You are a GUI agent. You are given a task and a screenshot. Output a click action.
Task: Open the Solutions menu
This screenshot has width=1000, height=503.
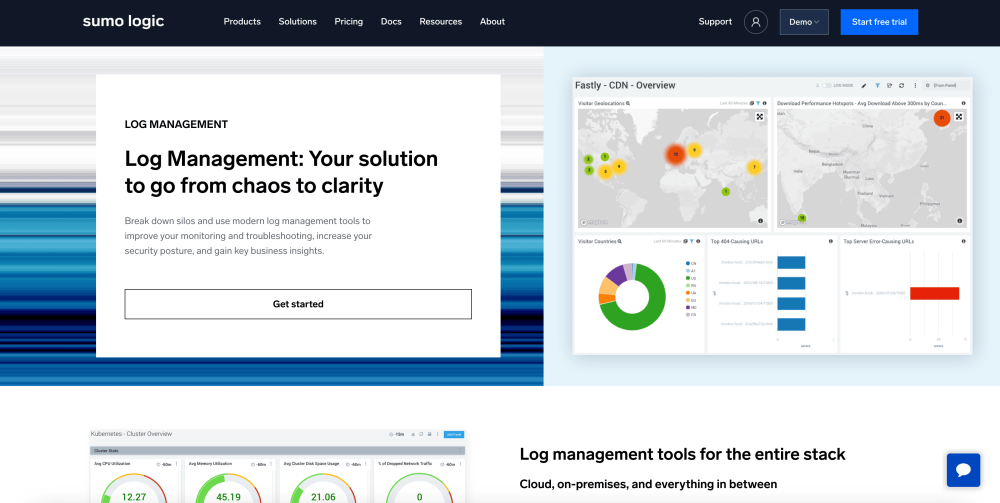tap(297, 22)
